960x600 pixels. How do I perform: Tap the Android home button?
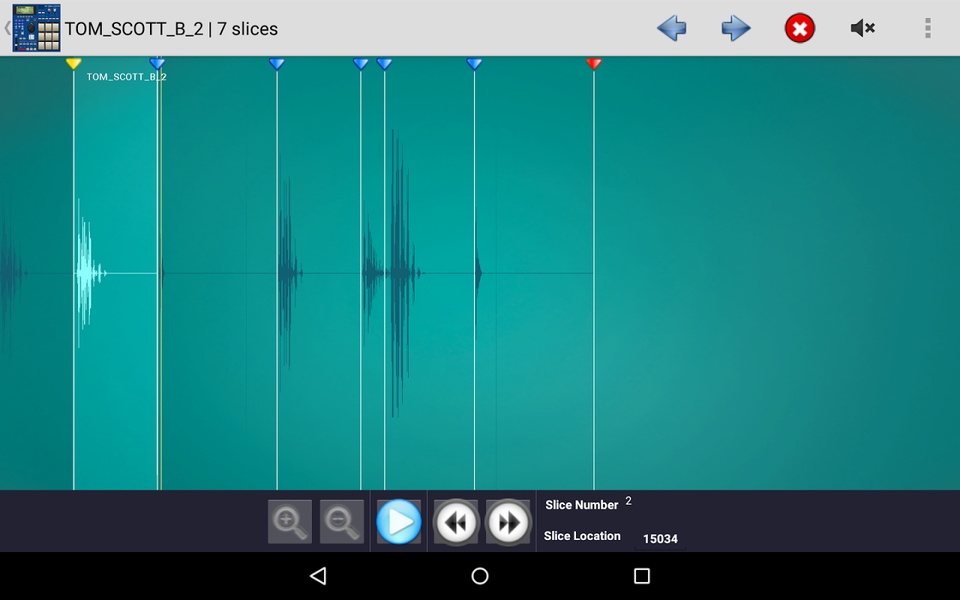click(480, 576)
